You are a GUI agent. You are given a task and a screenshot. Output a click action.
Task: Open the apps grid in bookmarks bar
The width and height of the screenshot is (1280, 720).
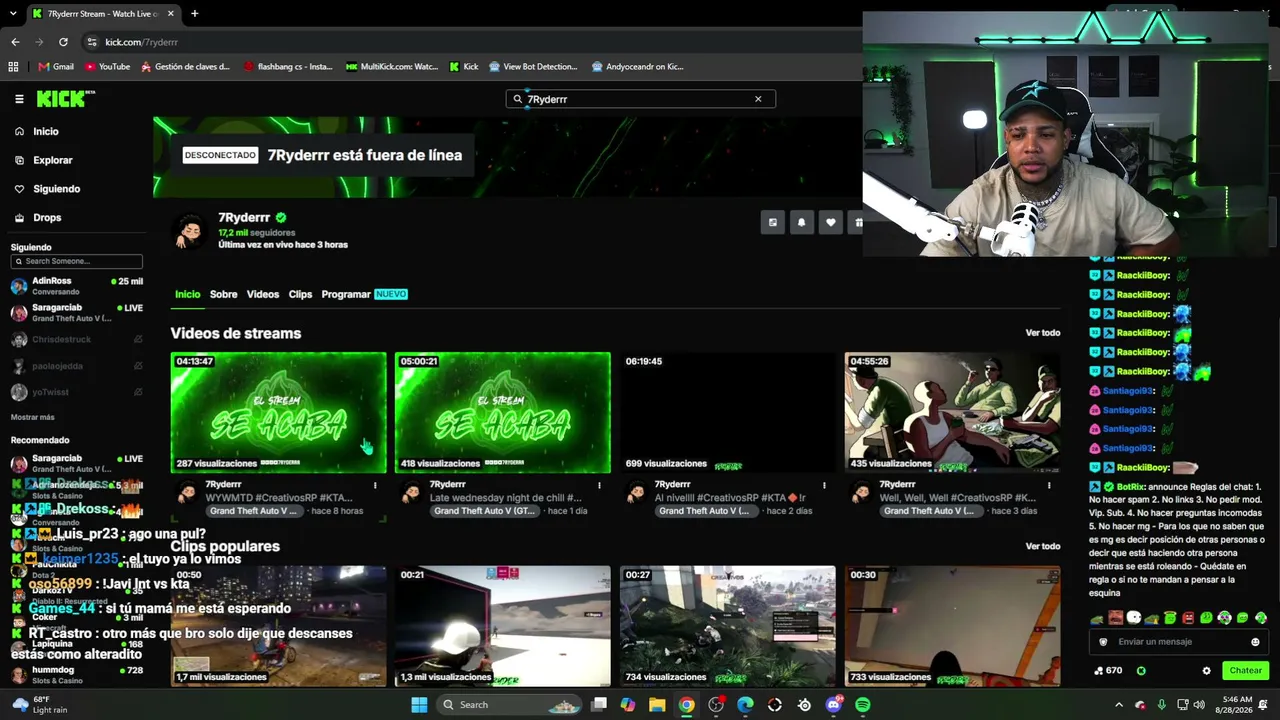coord(13,67)
